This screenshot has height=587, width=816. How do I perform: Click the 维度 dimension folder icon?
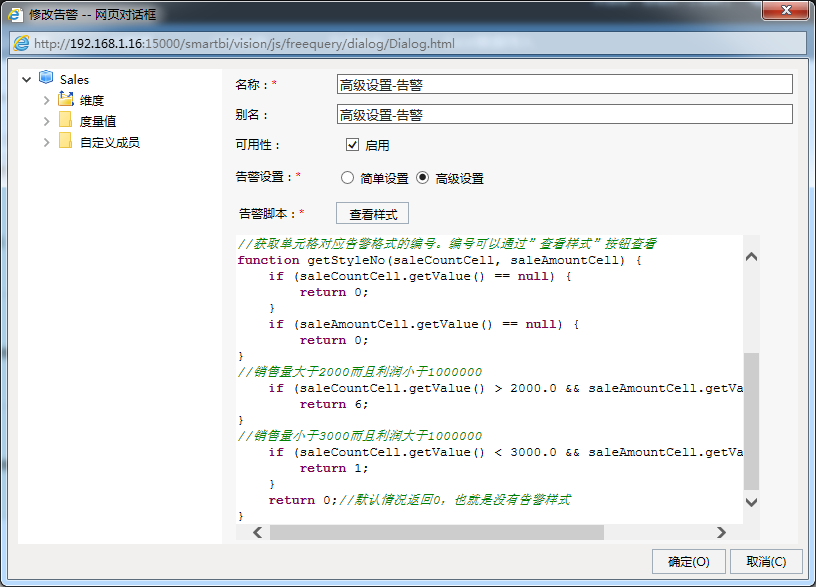click(66, 98)
